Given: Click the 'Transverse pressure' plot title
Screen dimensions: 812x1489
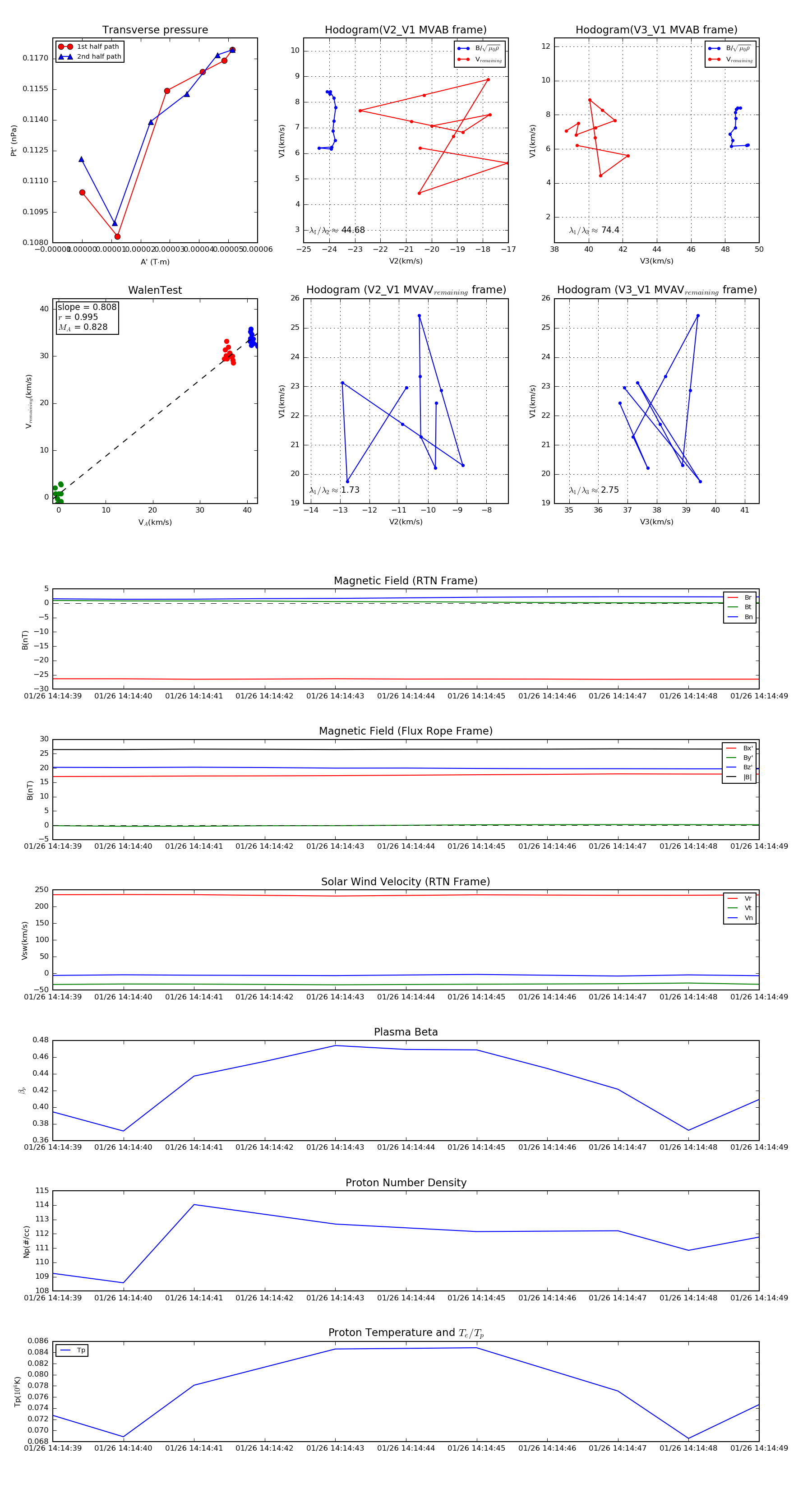Looking at the screenshot, I should pos(155,30).
